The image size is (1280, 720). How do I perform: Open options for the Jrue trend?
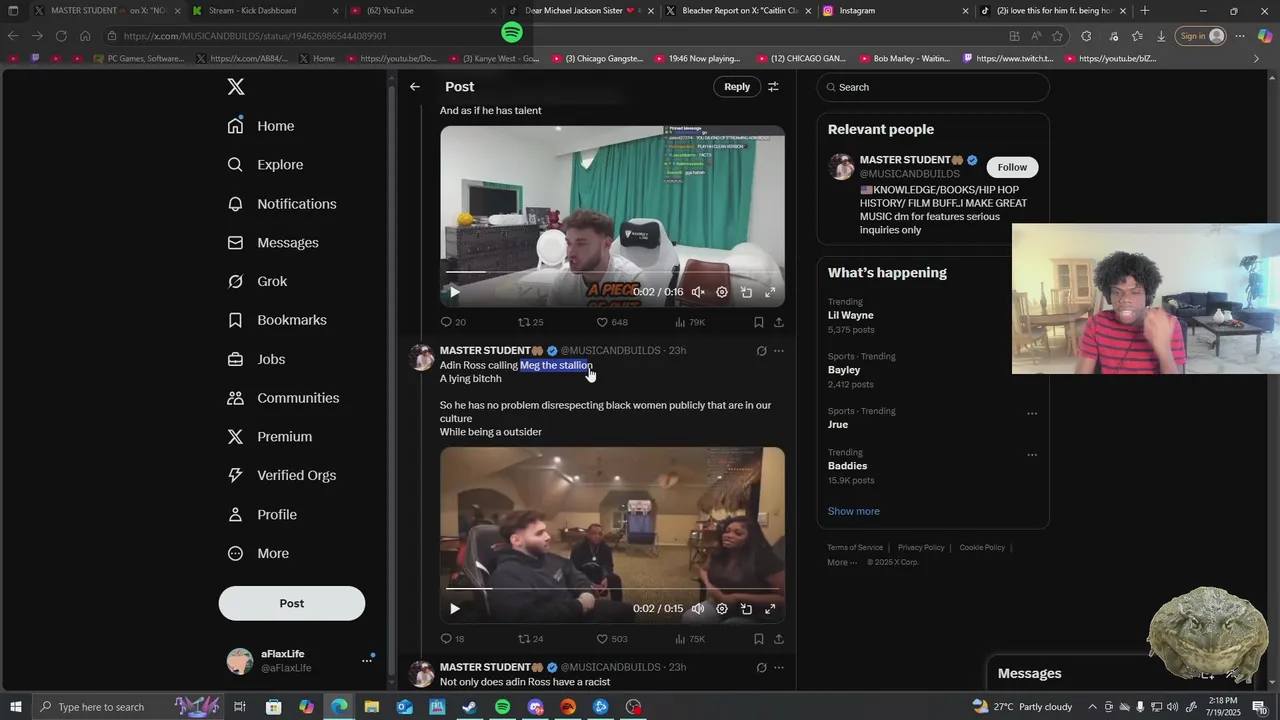(x=1032, y=413)
